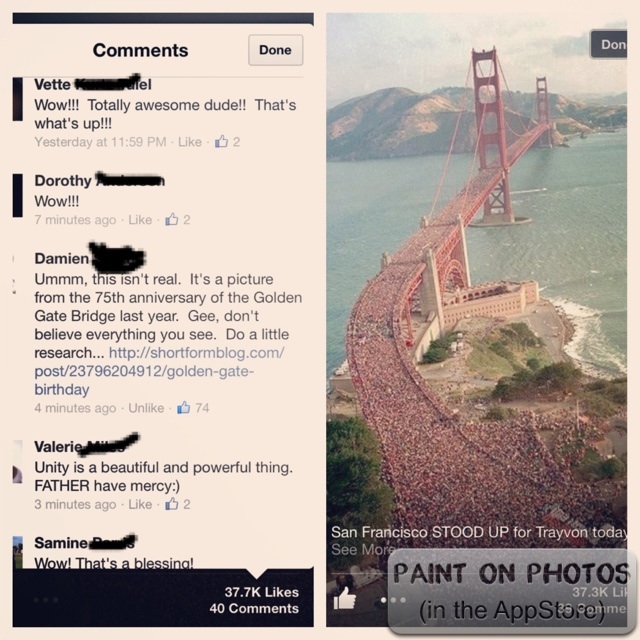Tap the 37.7K Likes count
The height and width of the screenshot is (640, 640).
click(x=262, y=592)
